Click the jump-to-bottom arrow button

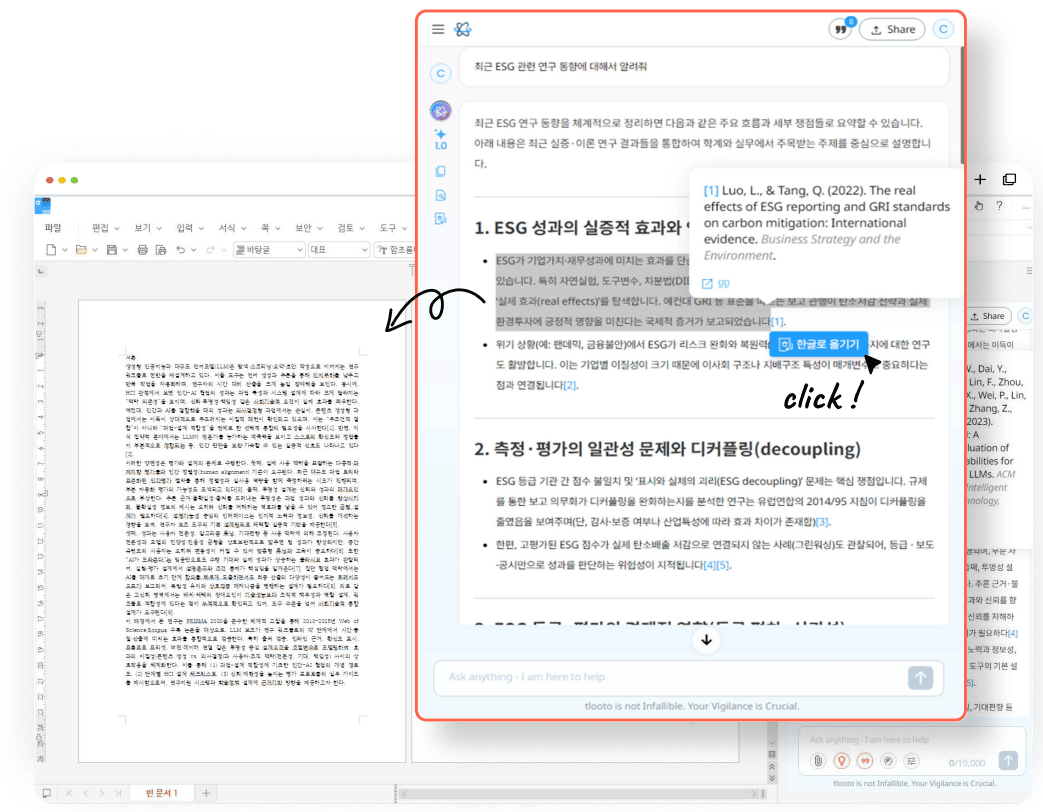pos(706,640)
